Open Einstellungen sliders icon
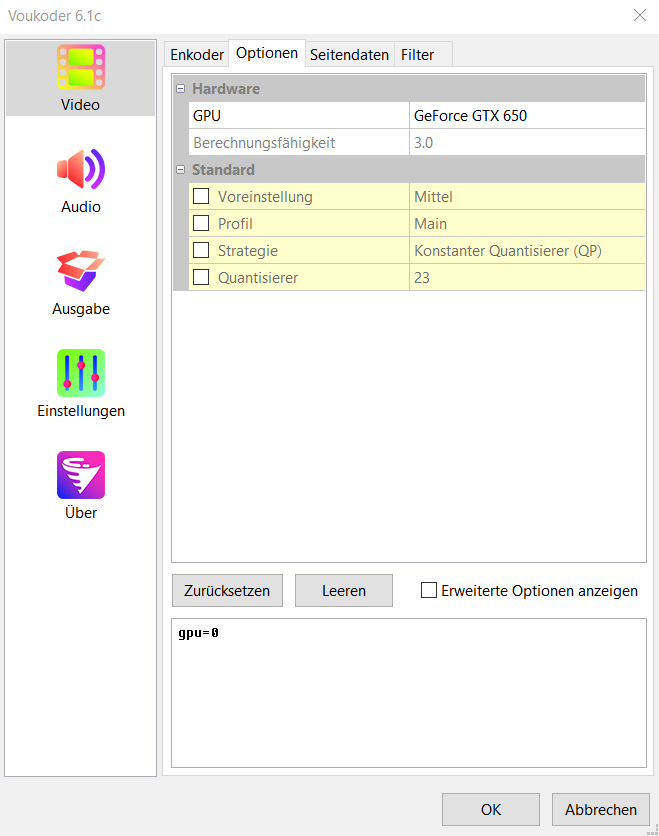The height and width of the screenshot is (836, 659). pos(81,374)
